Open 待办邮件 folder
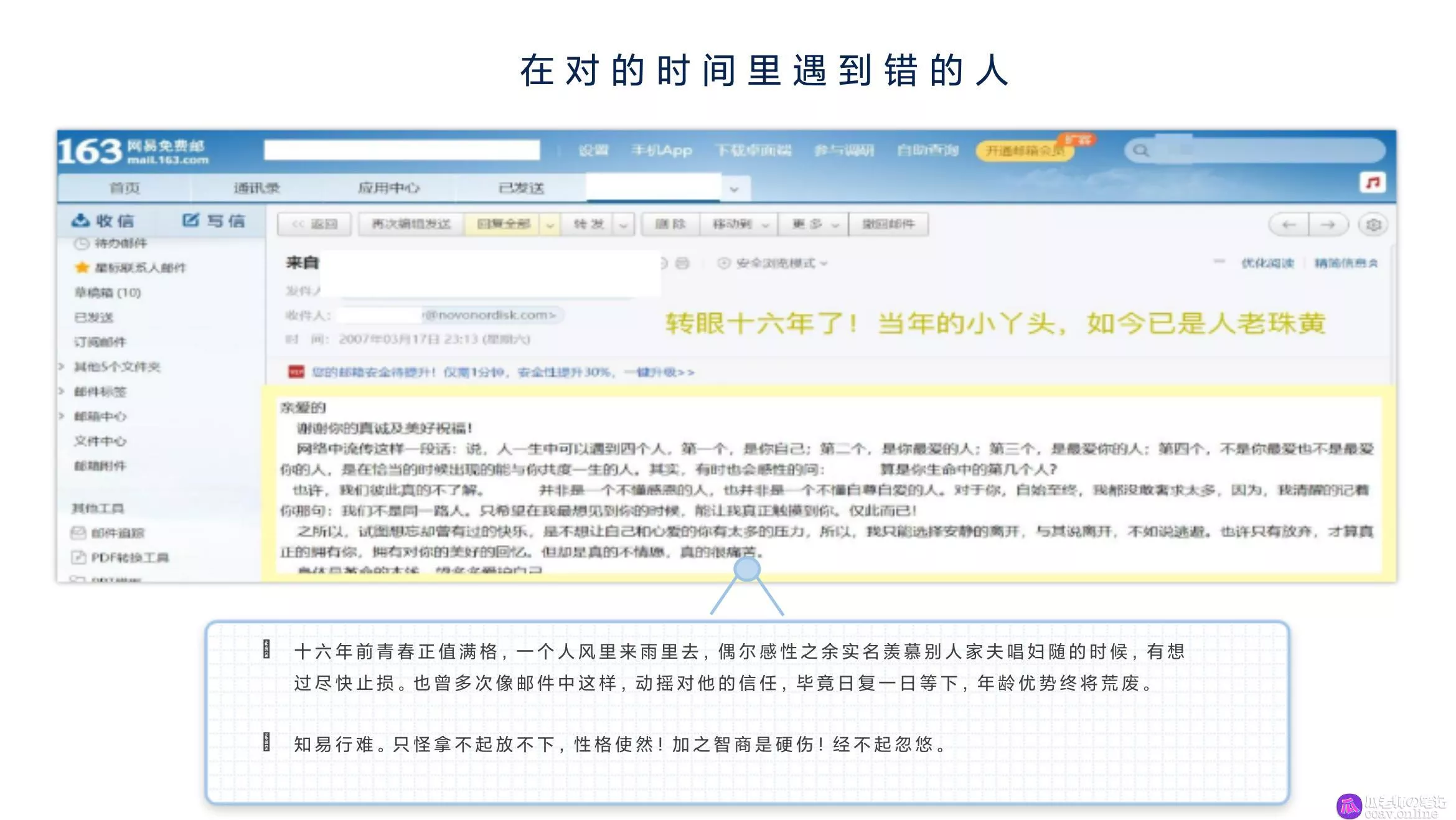1456x820 pixels. [120, 242]
